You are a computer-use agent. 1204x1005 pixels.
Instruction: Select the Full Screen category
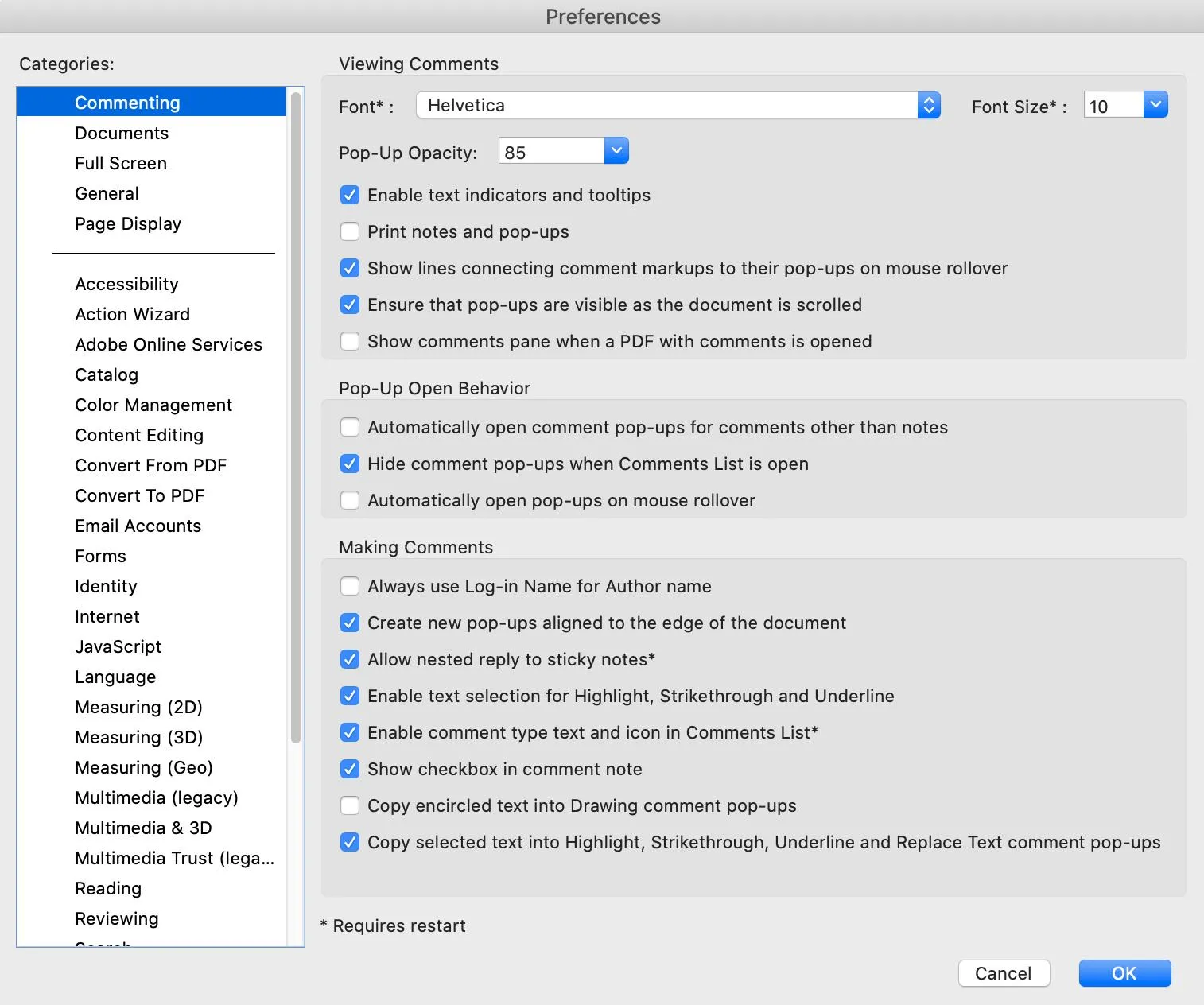pyautogui.click(x=120, y=163)
